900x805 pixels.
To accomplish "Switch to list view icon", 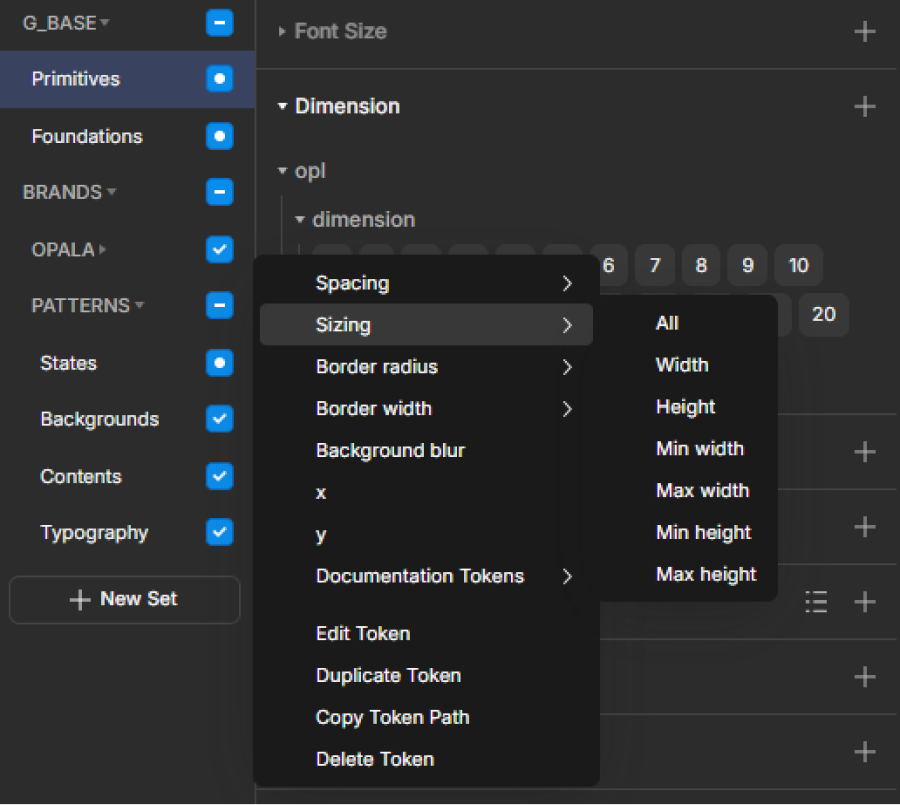I will click(816, 601).
